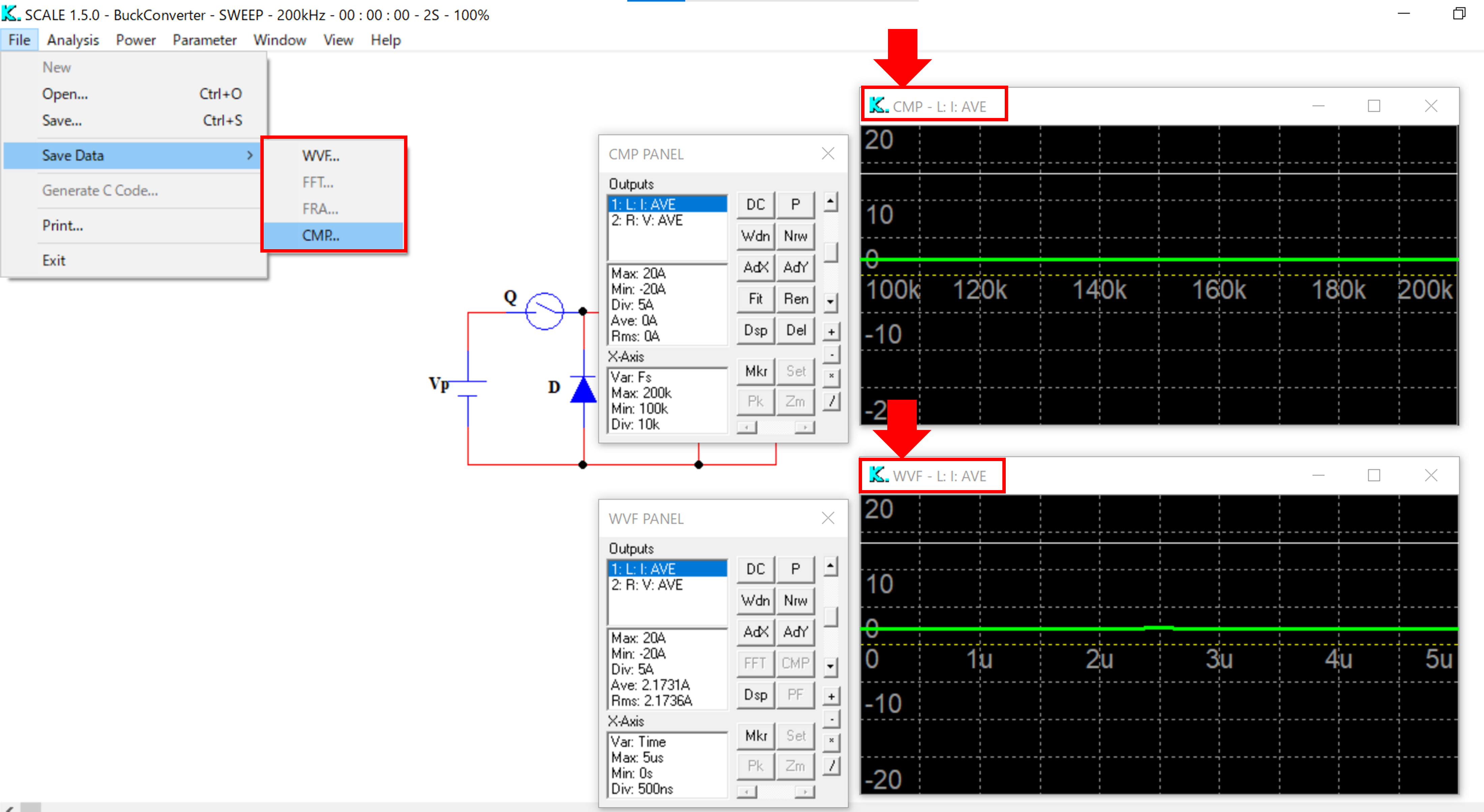Click Dsp button in CMP PANEL
The height and width of the screenshot is (812, 1484).
pos(755,331)
